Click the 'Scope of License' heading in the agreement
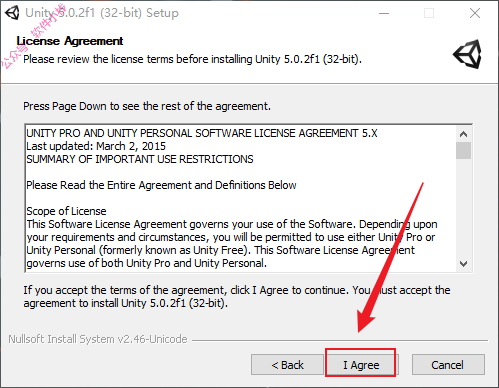499x388 pixels. click(x=66, y=211)
